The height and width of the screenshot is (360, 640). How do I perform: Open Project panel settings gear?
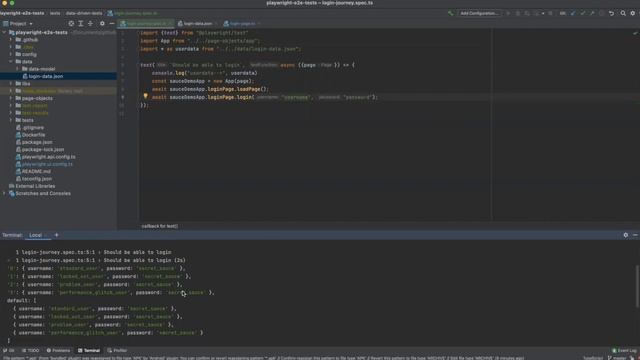coord(102,24)
